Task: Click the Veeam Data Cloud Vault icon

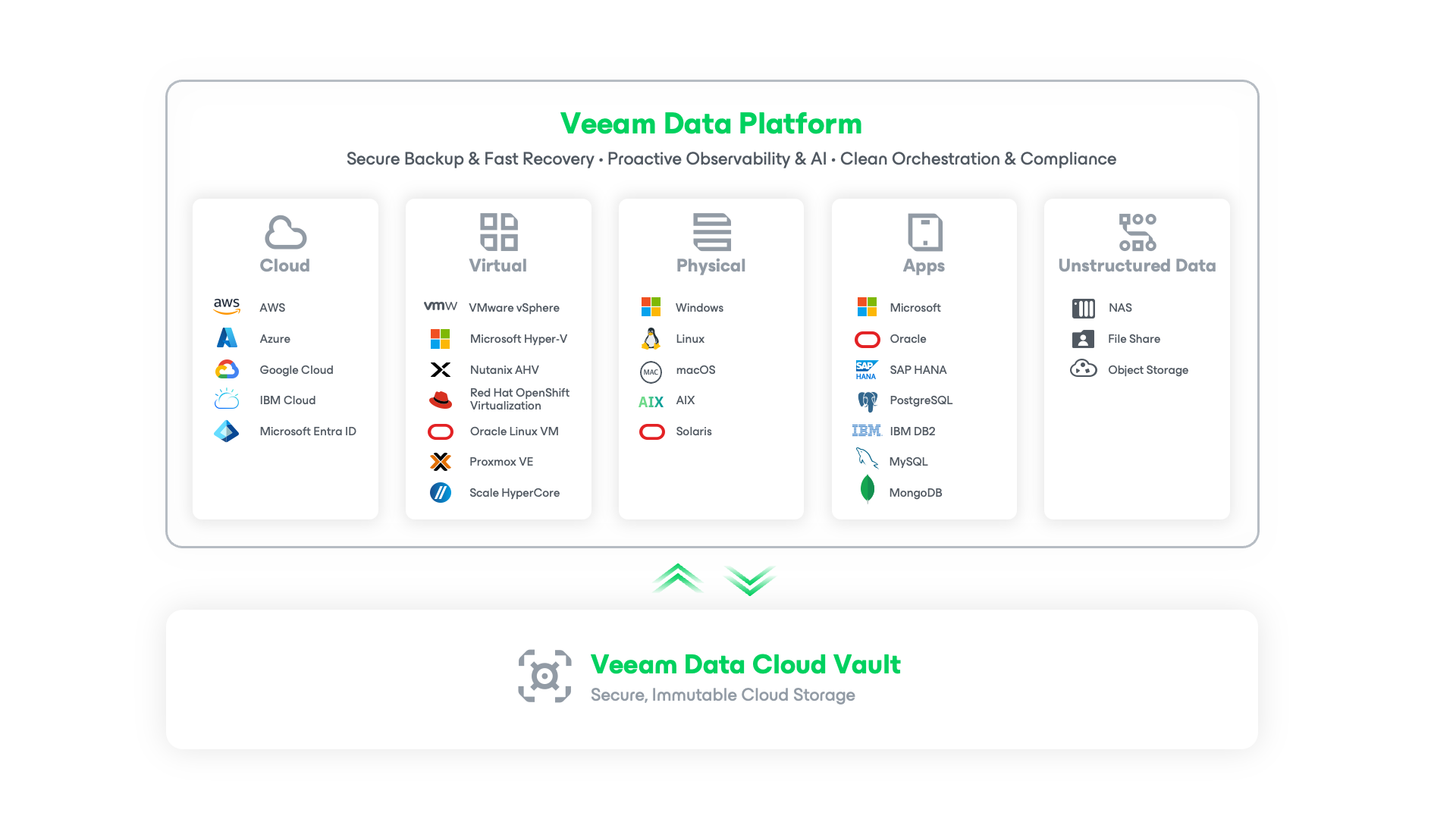Action: 544,676
